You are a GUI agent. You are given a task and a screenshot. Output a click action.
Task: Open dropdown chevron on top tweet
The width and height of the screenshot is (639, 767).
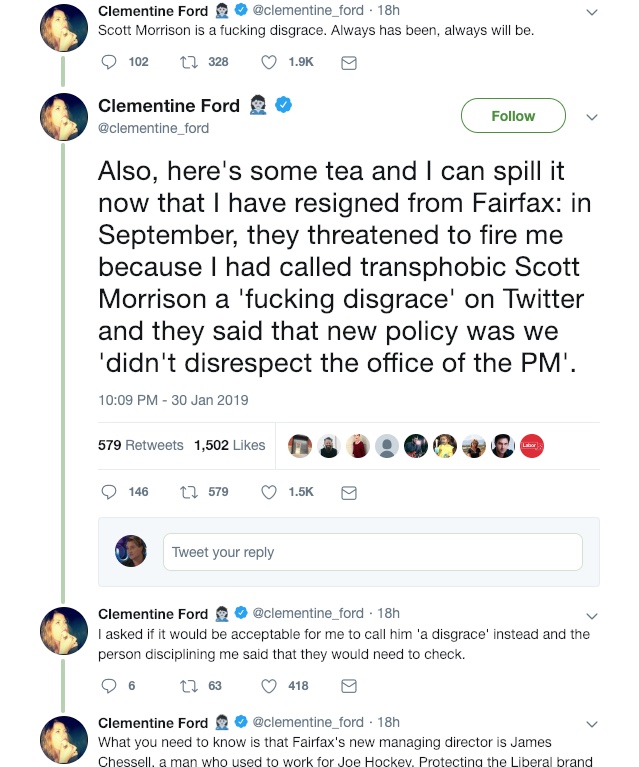tap(591, 12)
